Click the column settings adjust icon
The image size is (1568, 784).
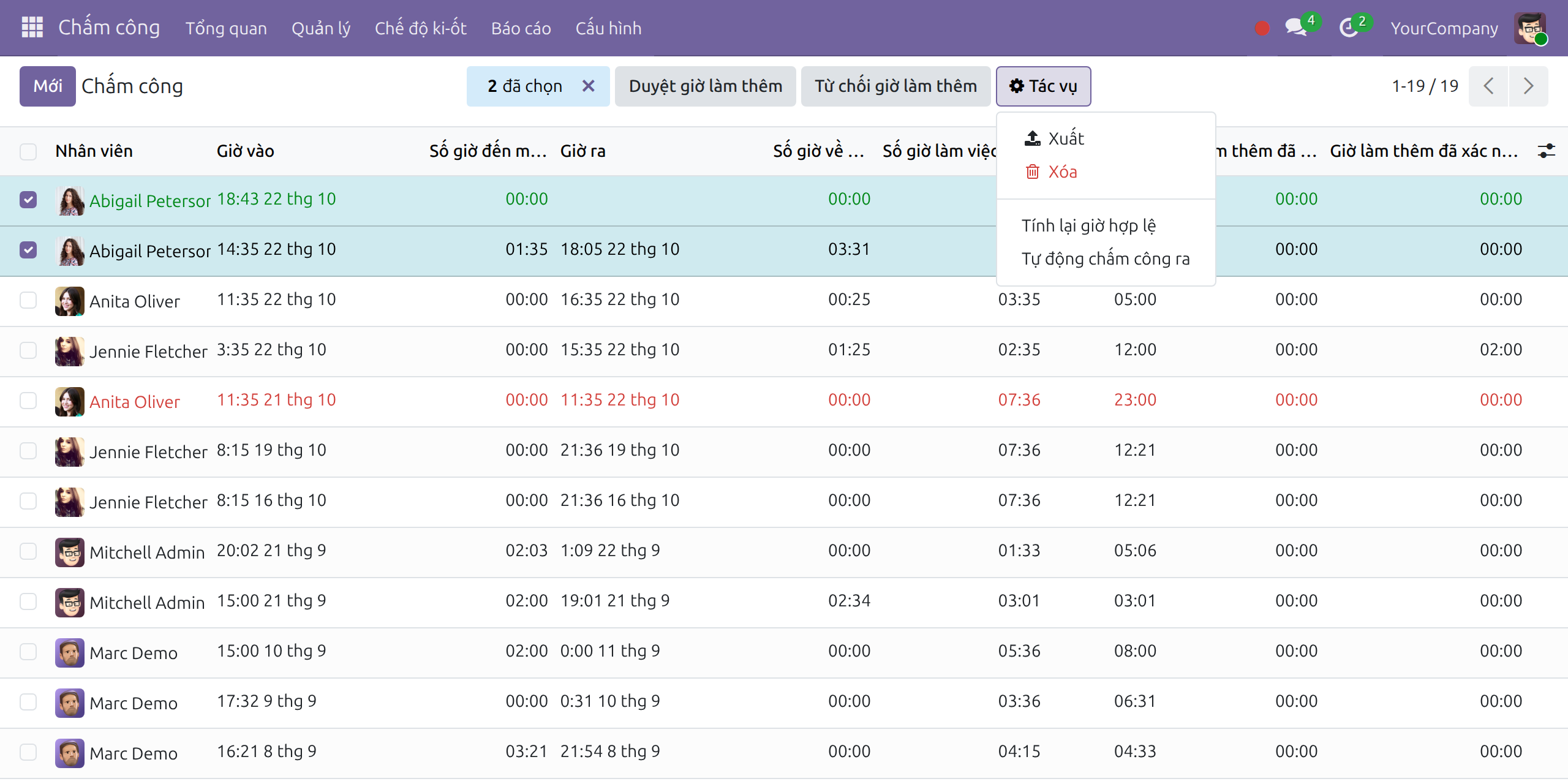1546,151
